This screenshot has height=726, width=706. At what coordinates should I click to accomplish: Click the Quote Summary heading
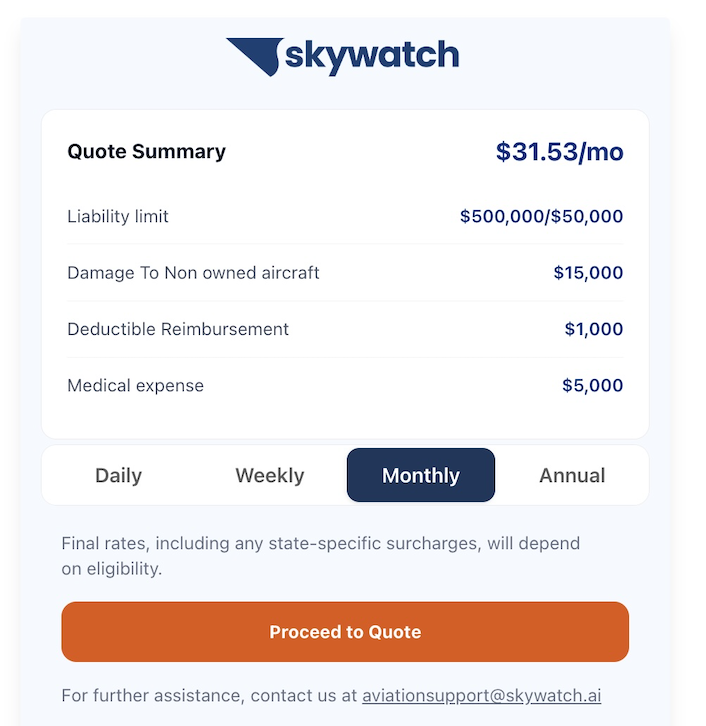146,152
